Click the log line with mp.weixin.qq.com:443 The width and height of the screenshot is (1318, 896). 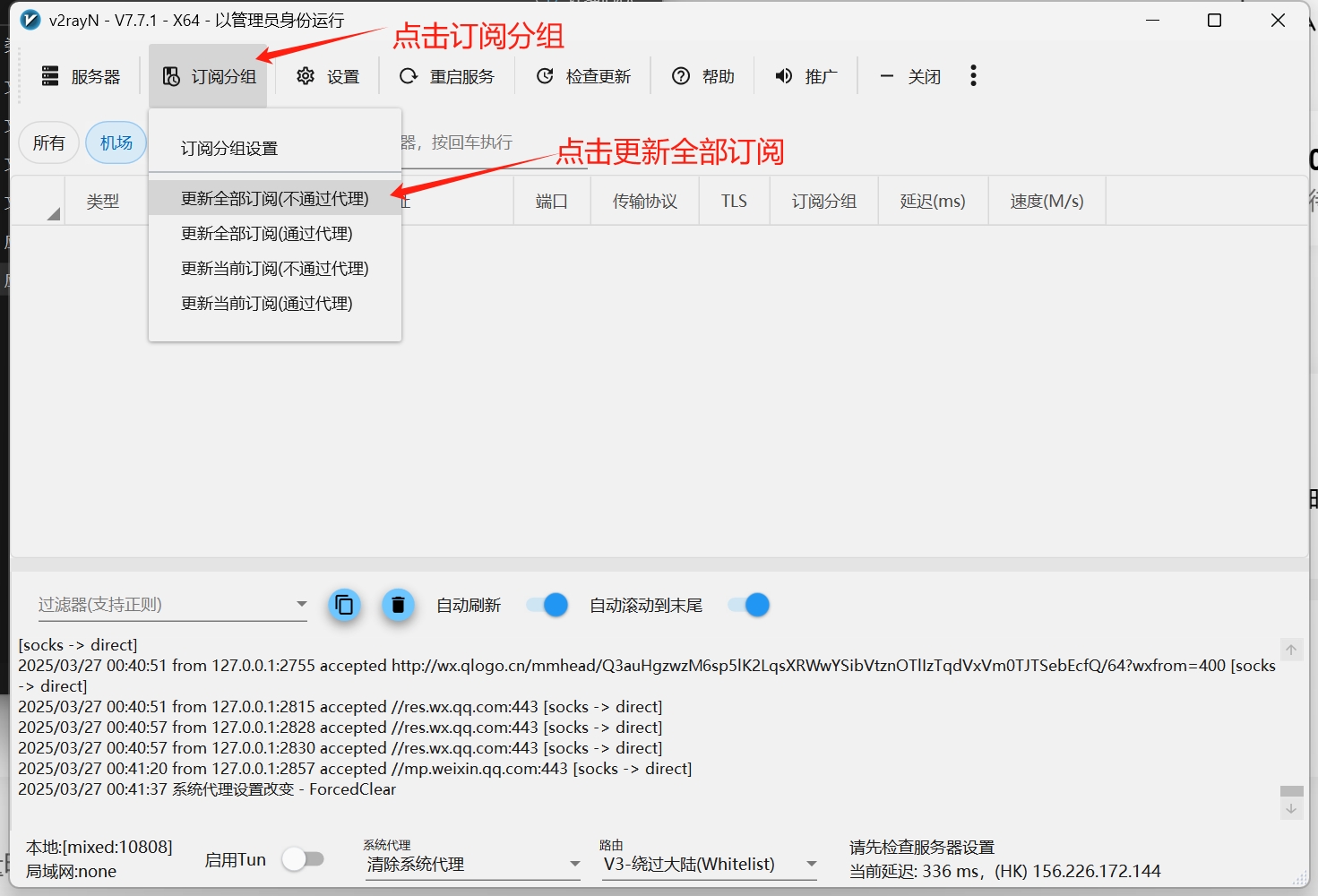pyautogui.click(x=355, y=768)
